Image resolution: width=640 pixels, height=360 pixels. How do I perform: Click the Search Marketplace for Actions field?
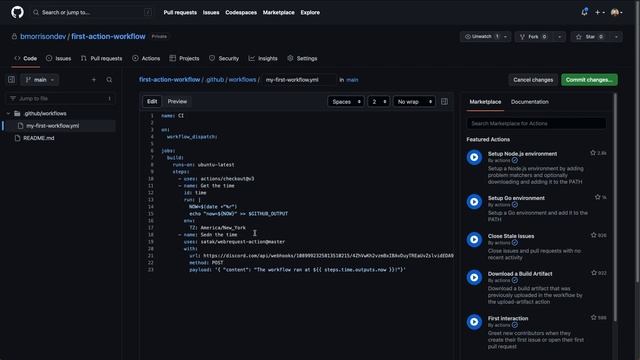click(536, 123)
